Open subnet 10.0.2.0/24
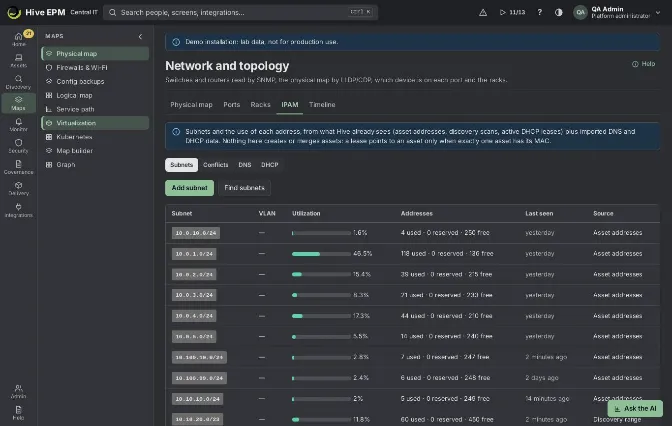This screenshot has width=672, height=426. [194, 274]
